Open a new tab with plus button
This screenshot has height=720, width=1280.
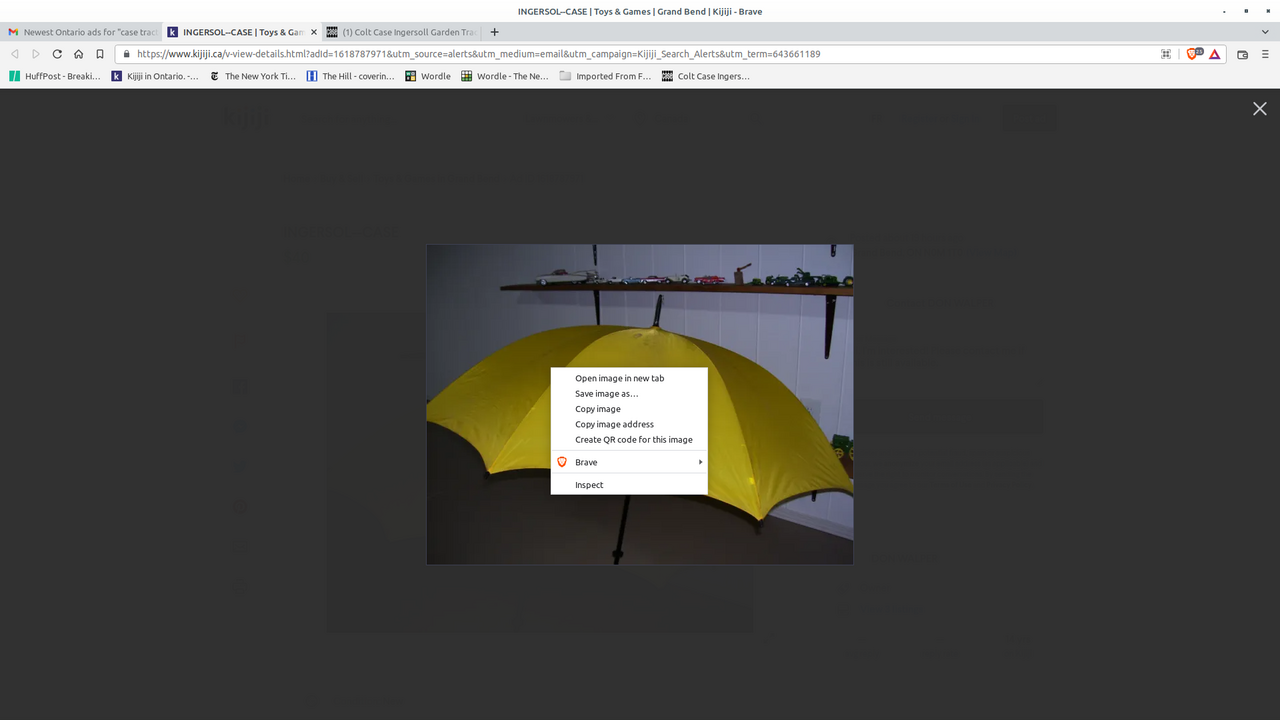(494, 32)
